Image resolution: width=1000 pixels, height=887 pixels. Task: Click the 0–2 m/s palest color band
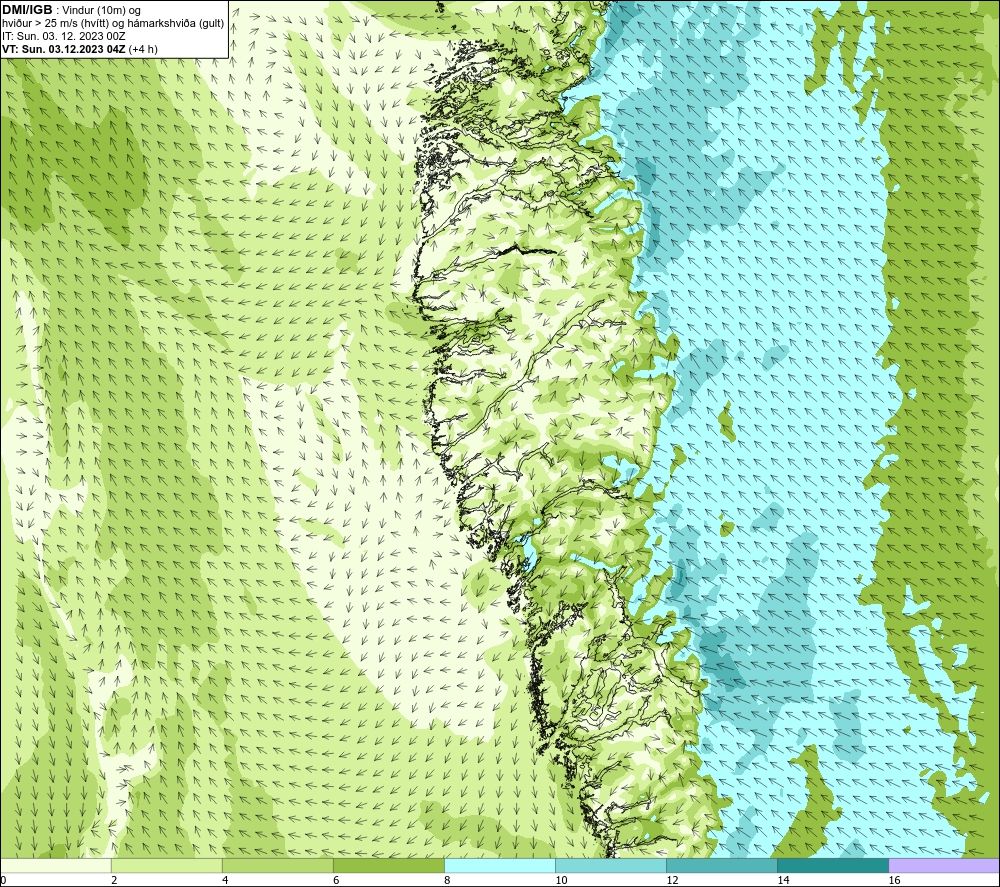pos(55,865)
